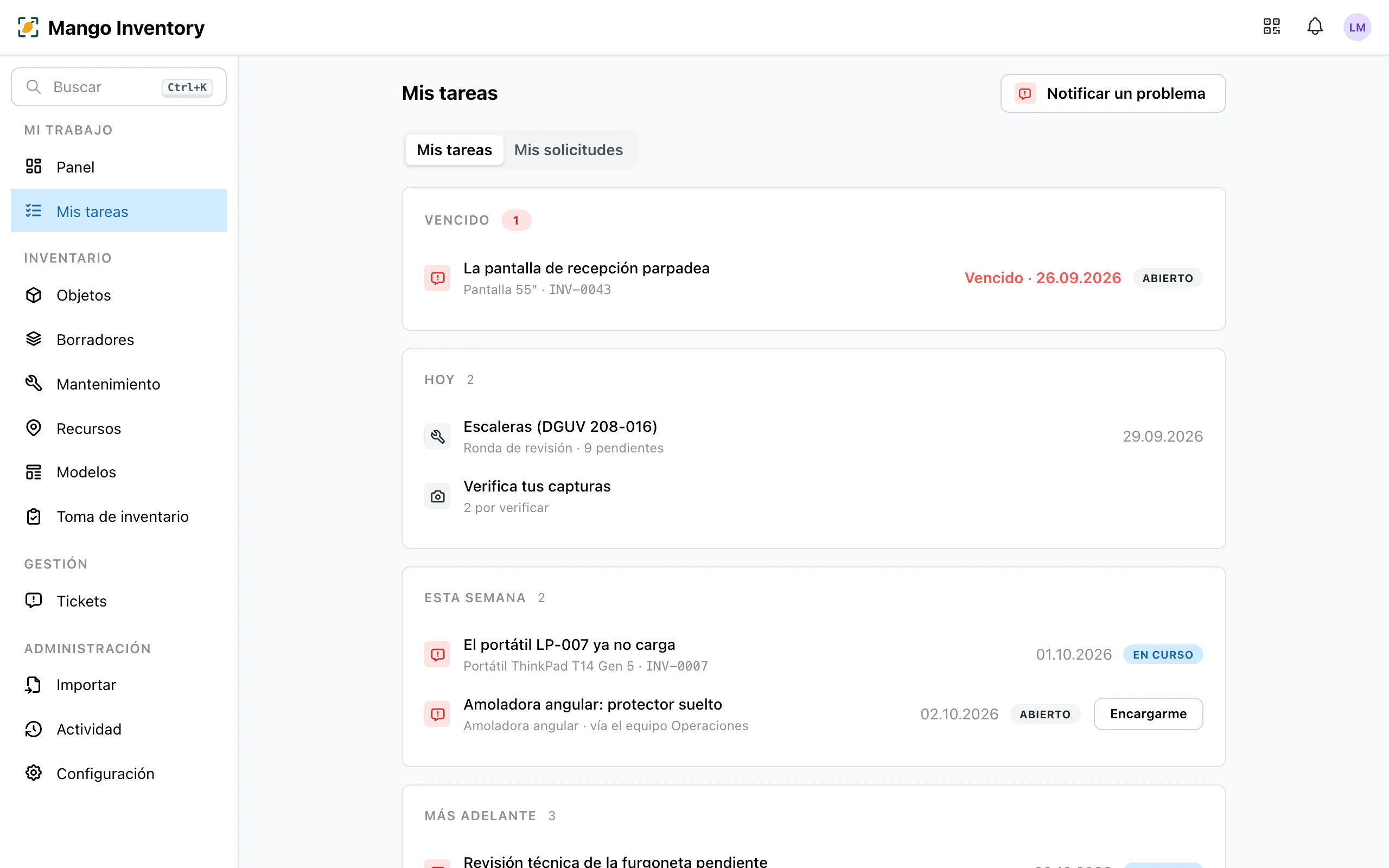Viewport: 1389px width, 868px height.
Task: Click ticket icon of La pantalla de recepción
Action: 437,278
